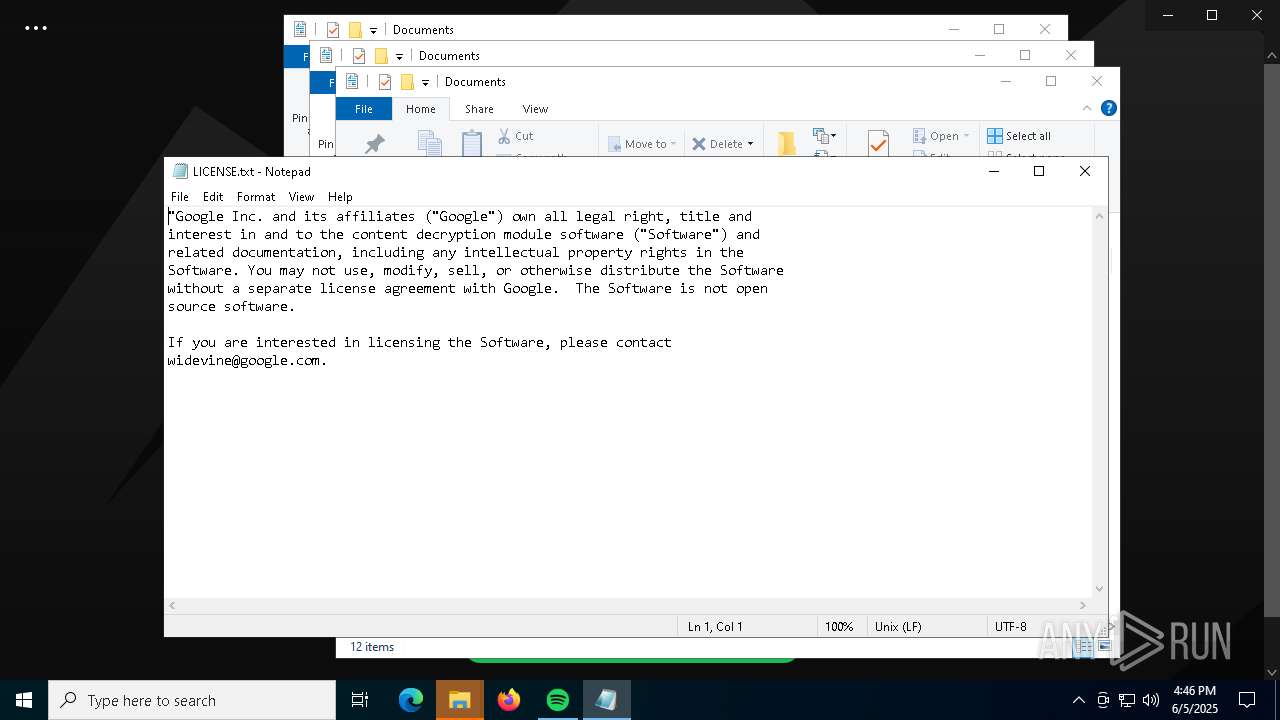Click 'UTF-8' encoding in status bar
Screen dimensions: 1280x720
pyautogui.click(x=1011, y=627)
